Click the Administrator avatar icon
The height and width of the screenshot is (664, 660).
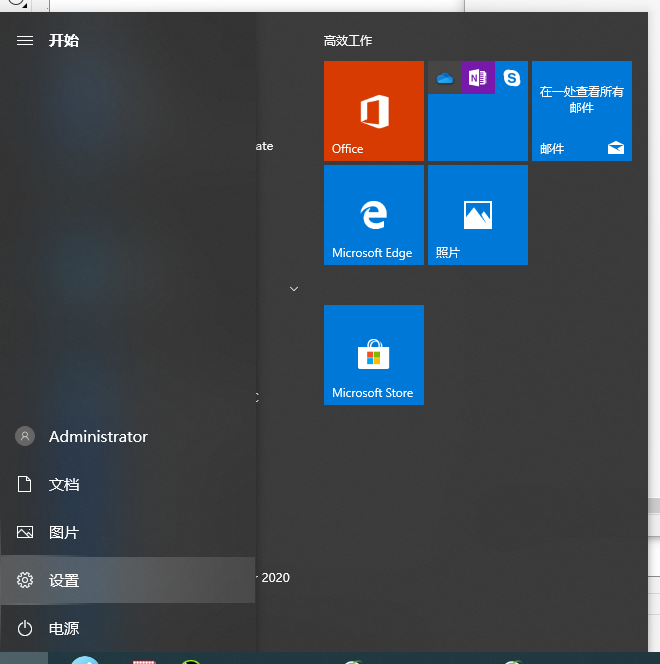click(25, 436)
